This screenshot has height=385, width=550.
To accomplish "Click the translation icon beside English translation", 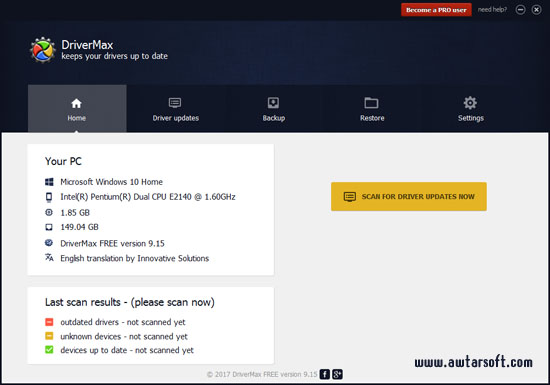I will click(49, 257).
